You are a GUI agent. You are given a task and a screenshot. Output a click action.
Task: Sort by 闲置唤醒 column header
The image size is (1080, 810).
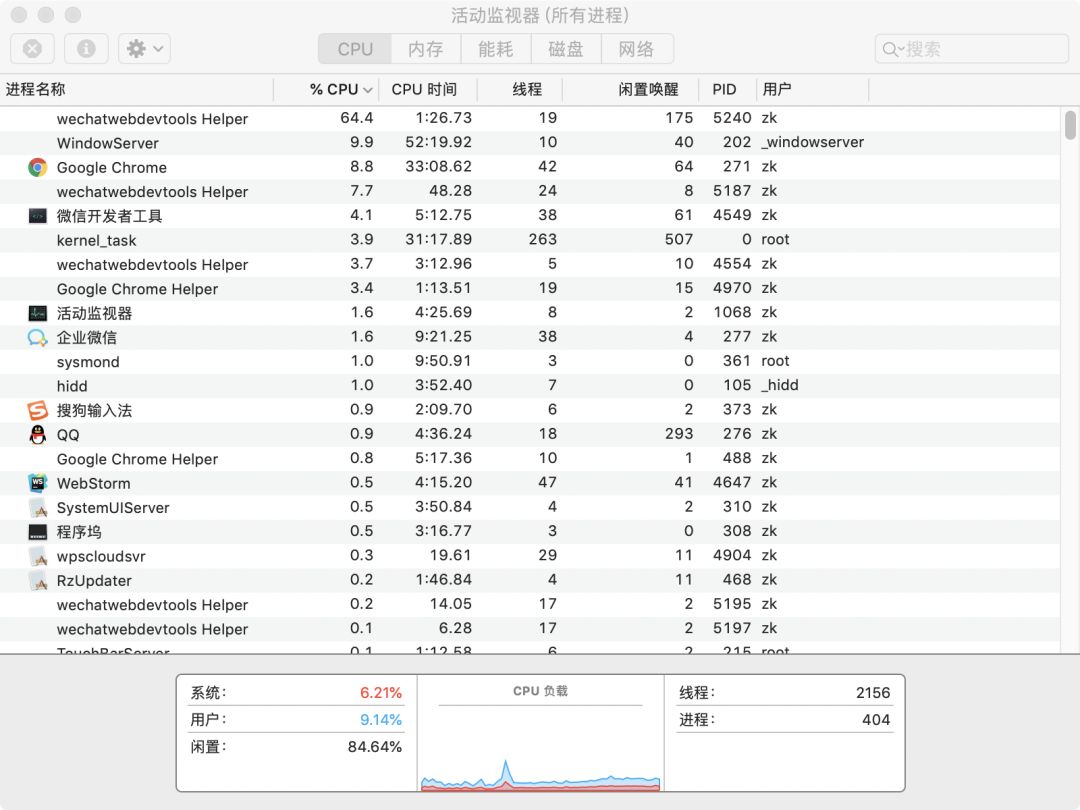(631, 90)
